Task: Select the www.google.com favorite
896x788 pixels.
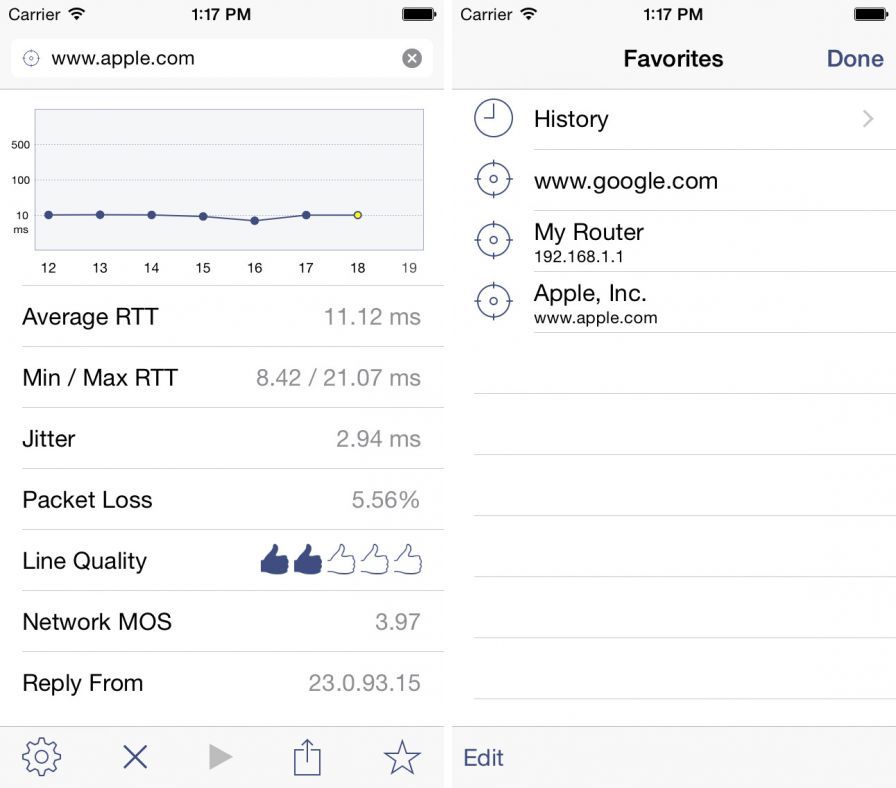Action: tap(626, 181)
